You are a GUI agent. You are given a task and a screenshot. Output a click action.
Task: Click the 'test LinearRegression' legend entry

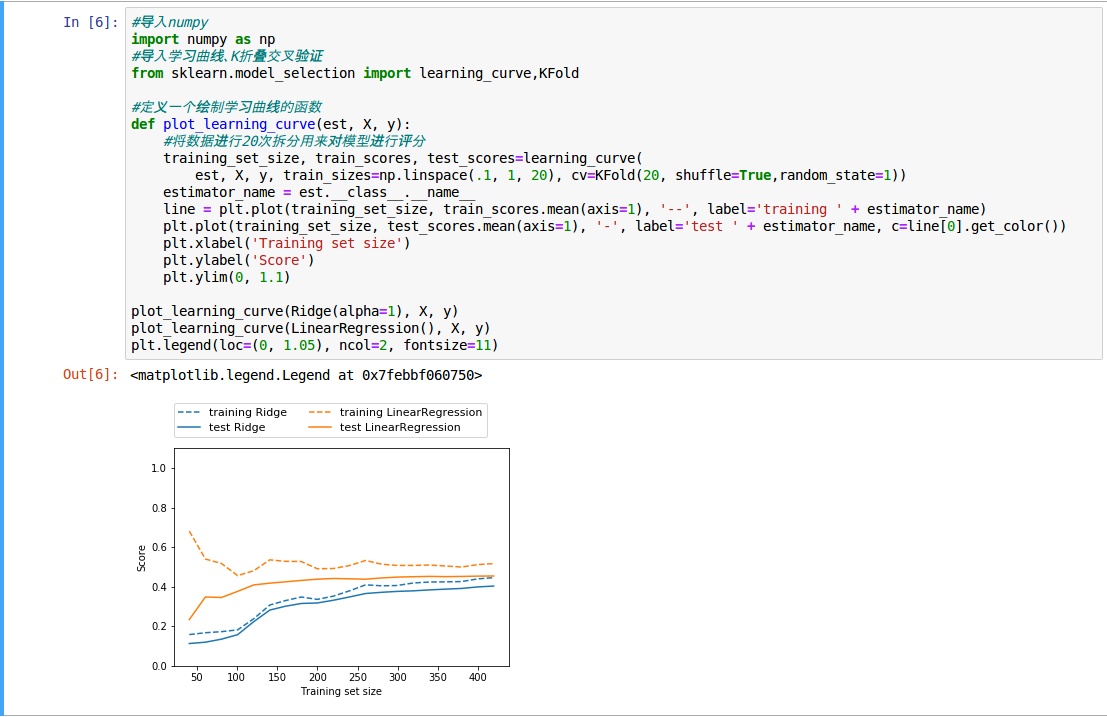tap(385, 427)
